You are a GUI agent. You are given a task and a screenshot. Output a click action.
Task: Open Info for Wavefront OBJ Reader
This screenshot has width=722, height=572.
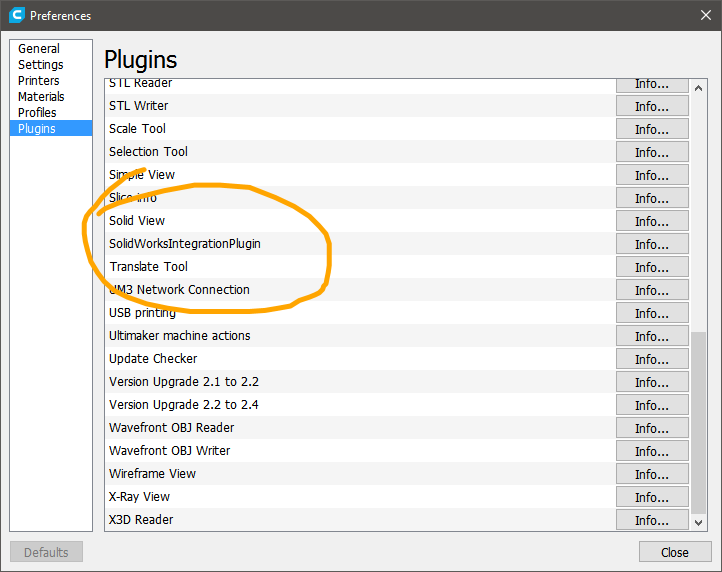(x=652, y=428)
